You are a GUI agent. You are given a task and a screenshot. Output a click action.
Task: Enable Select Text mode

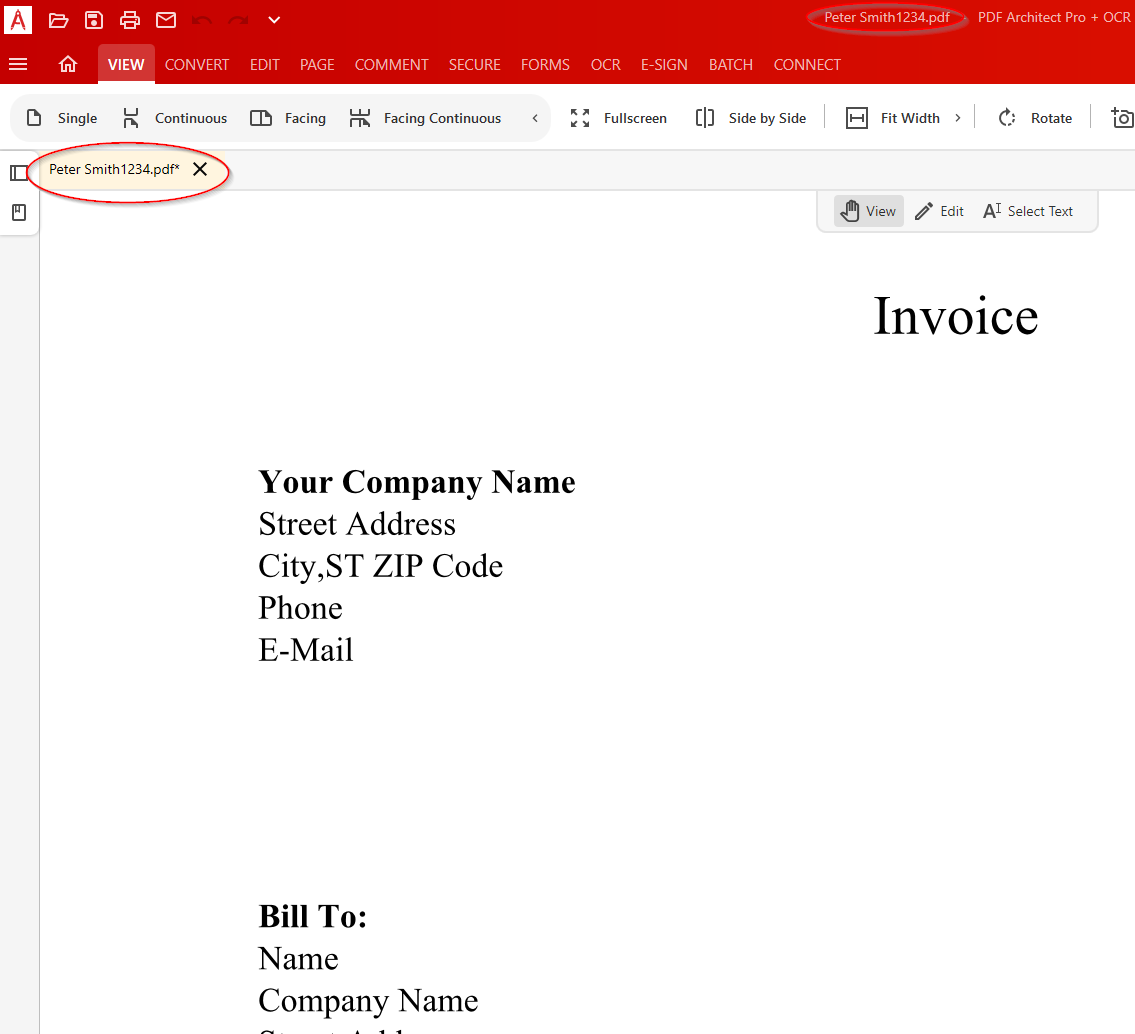[x=1028, y=210]
